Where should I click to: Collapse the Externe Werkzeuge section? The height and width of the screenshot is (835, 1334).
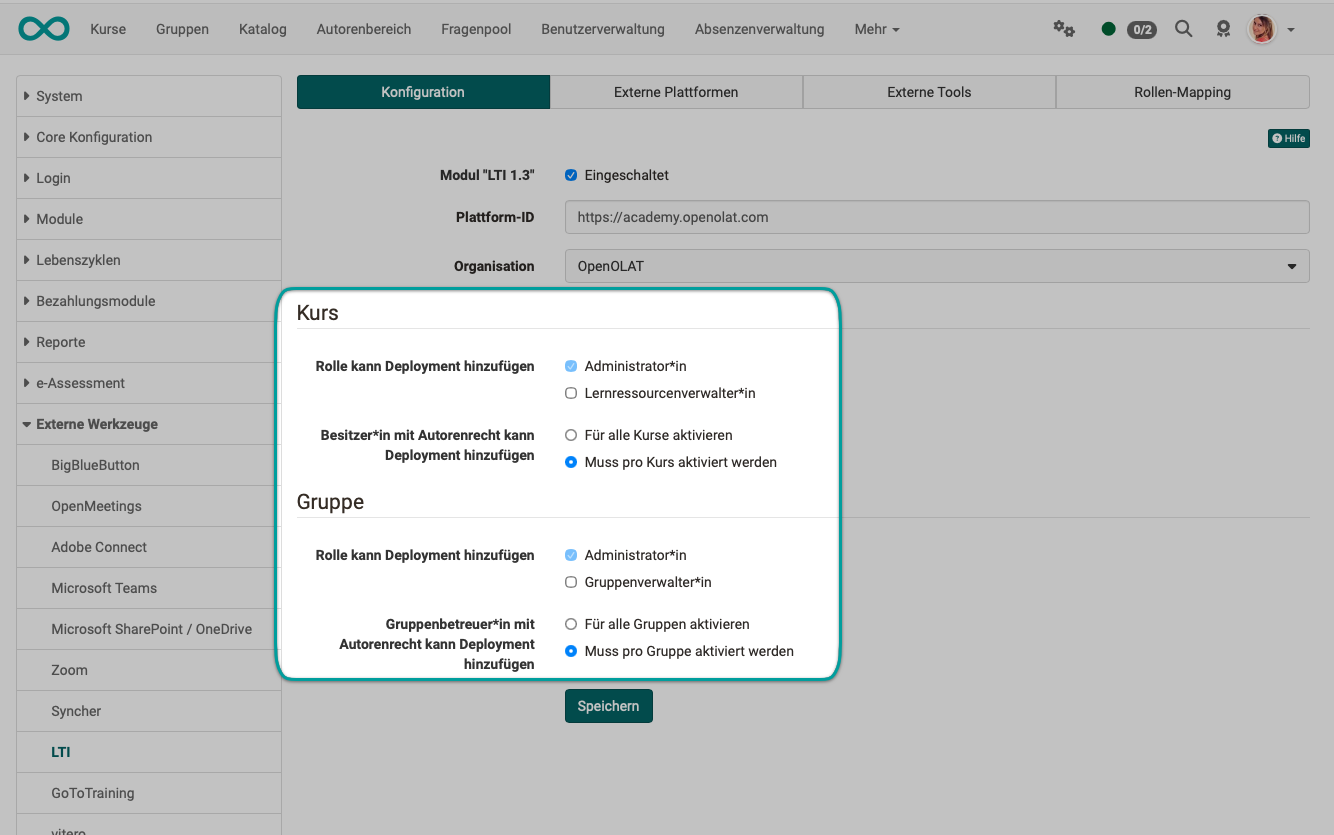tap(96, 424)
